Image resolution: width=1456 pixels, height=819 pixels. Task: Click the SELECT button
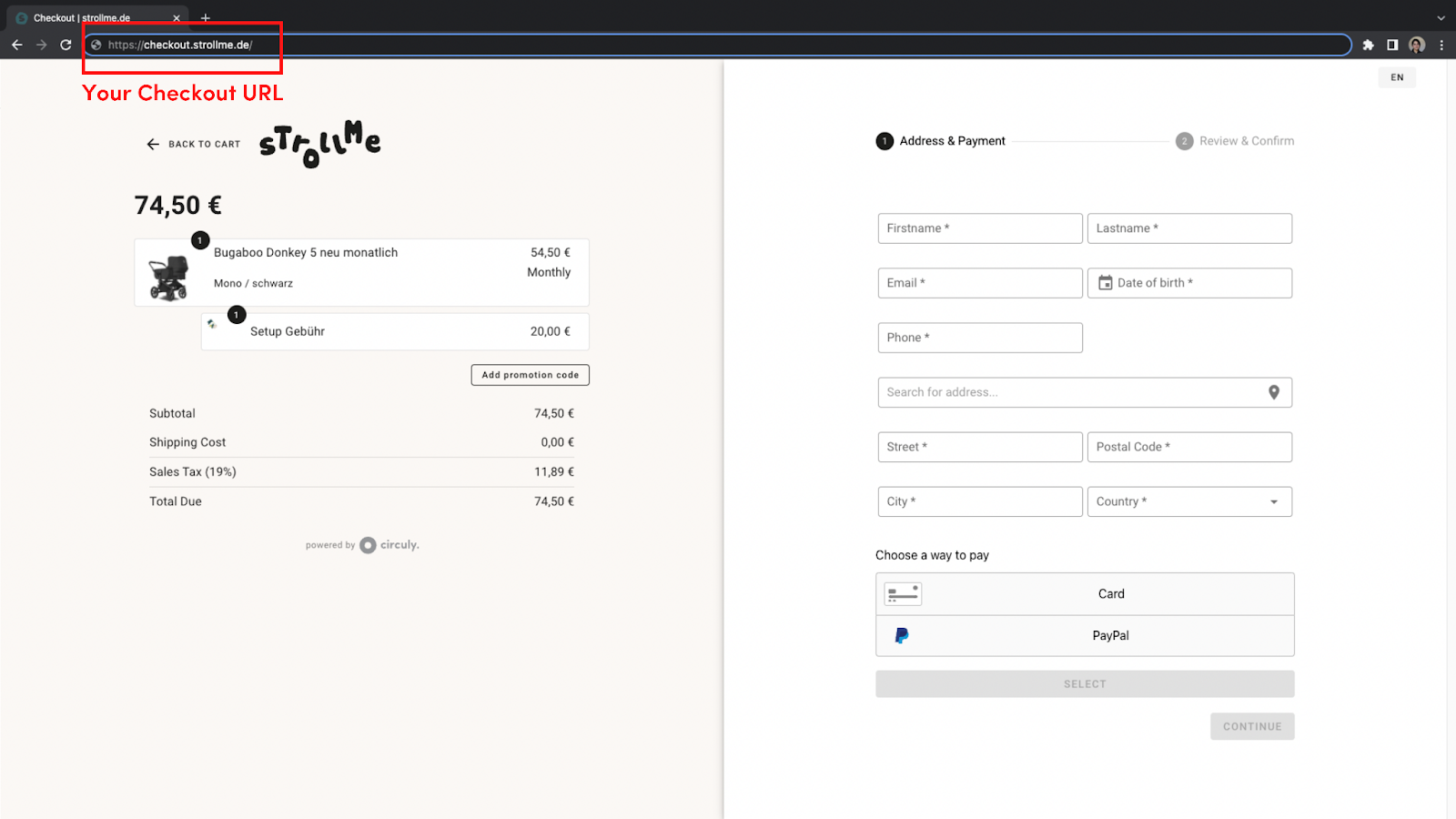[1085, 684]
